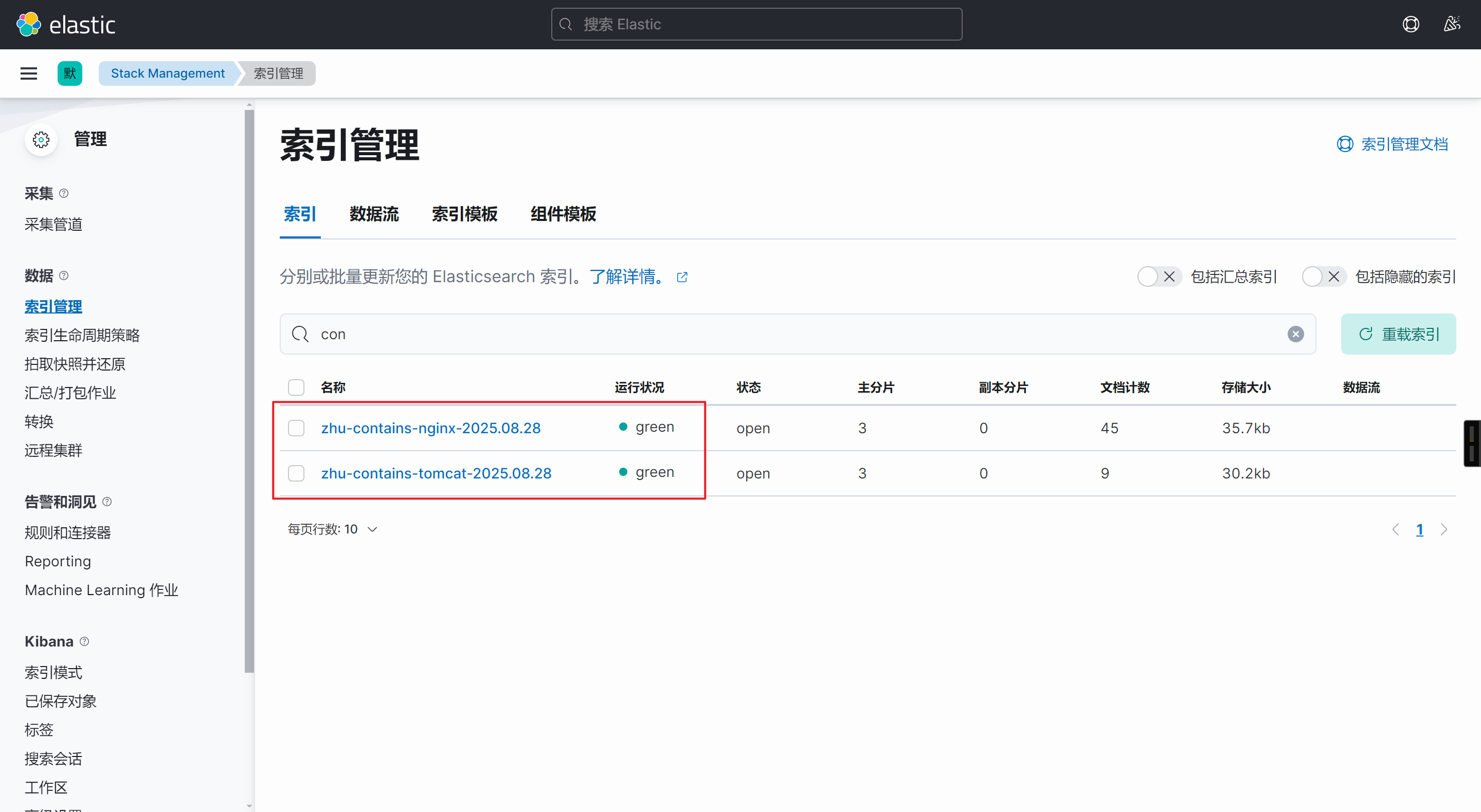
Task: Sort by 文档计数 column header
Action: pyautogui.click(x=1125, y=387)
